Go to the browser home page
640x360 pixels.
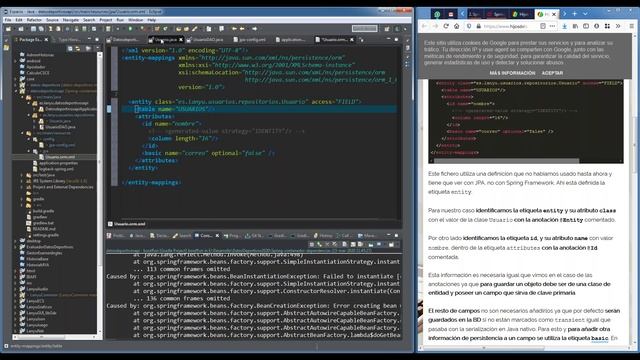[456, 26]
